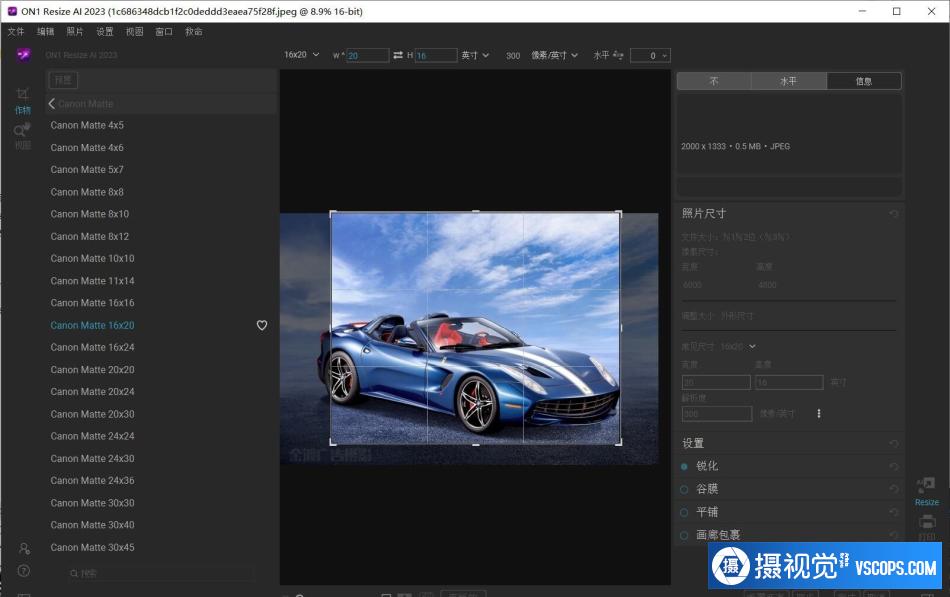The width and height of the screenshot is (950, 597).
Task: Open the Resize module icon
Action: click(926, 487)
